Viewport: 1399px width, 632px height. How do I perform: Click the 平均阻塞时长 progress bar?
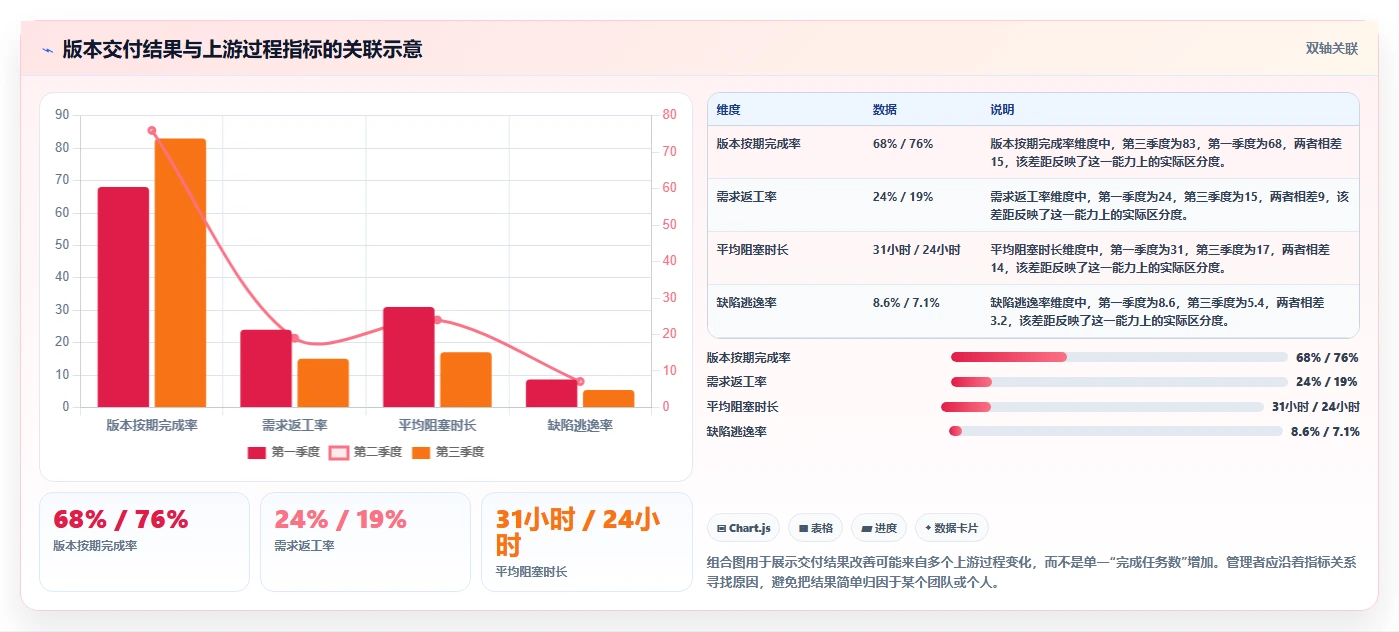pyautogui.click(x=1102, y=407)
